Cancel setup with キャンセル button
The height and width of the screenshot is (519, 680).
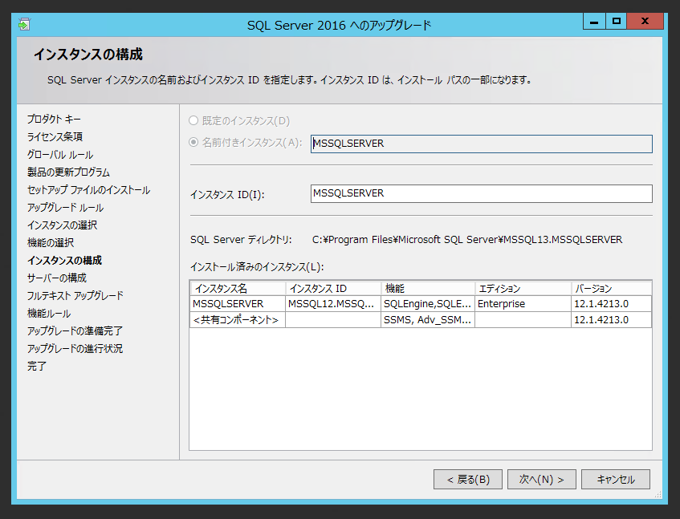(615, 479)
